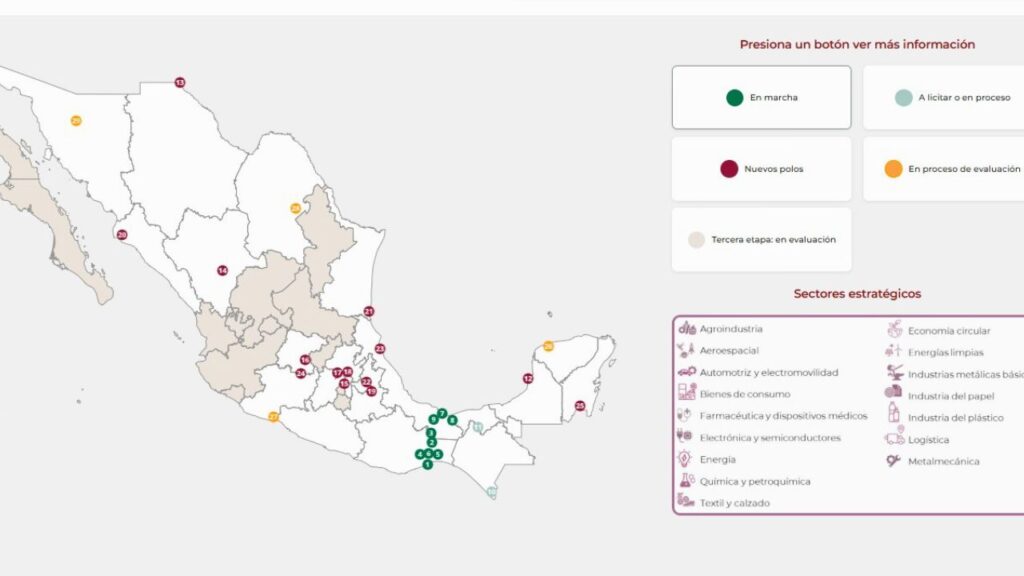Viewport: 1024px width, 576px height.
Task: Click red map marker 25 in Quintana Roo
Action: click(x=579, y=406)
